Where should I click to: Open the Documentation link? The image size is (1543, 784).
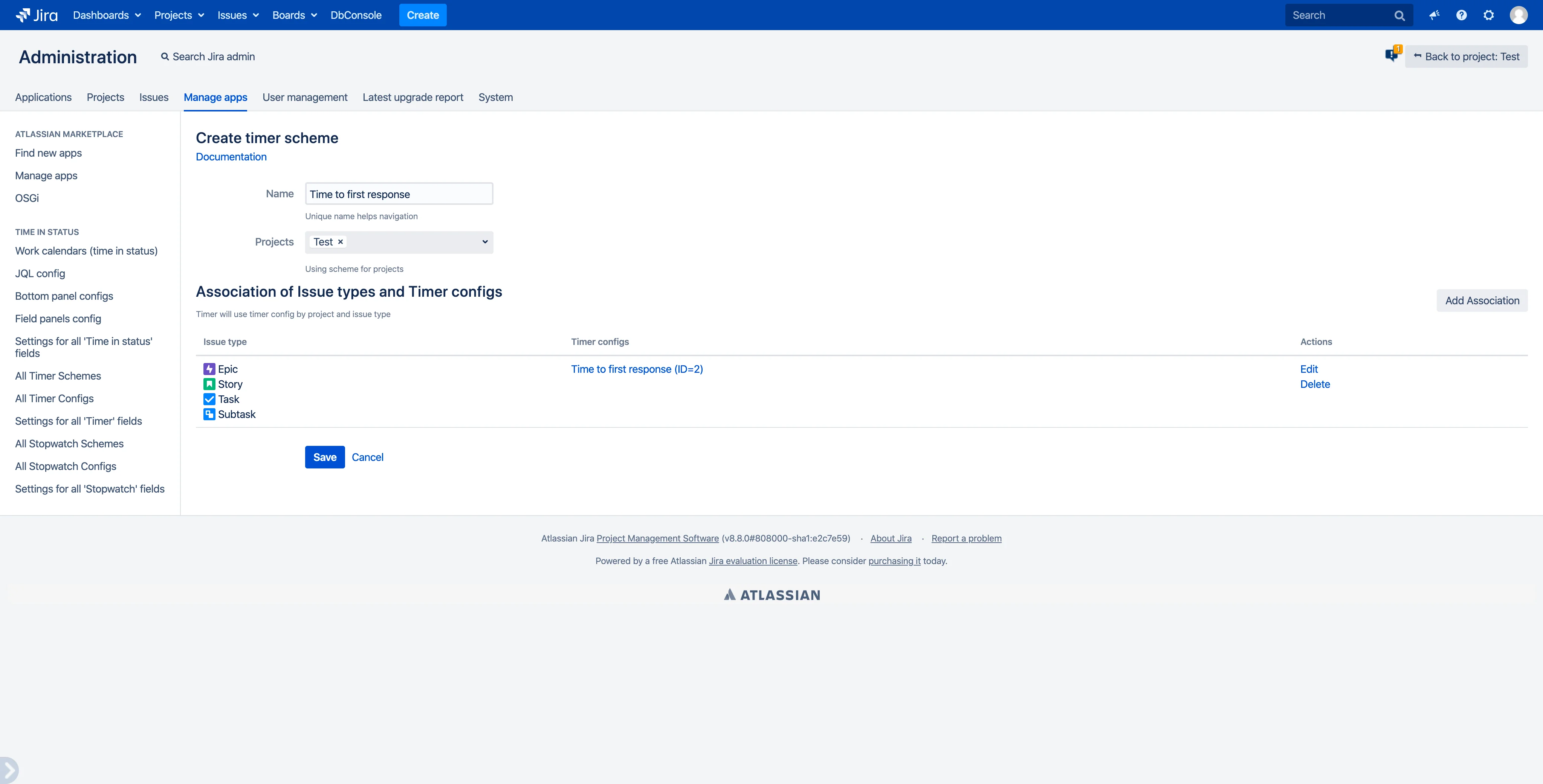tap(231, 156)
